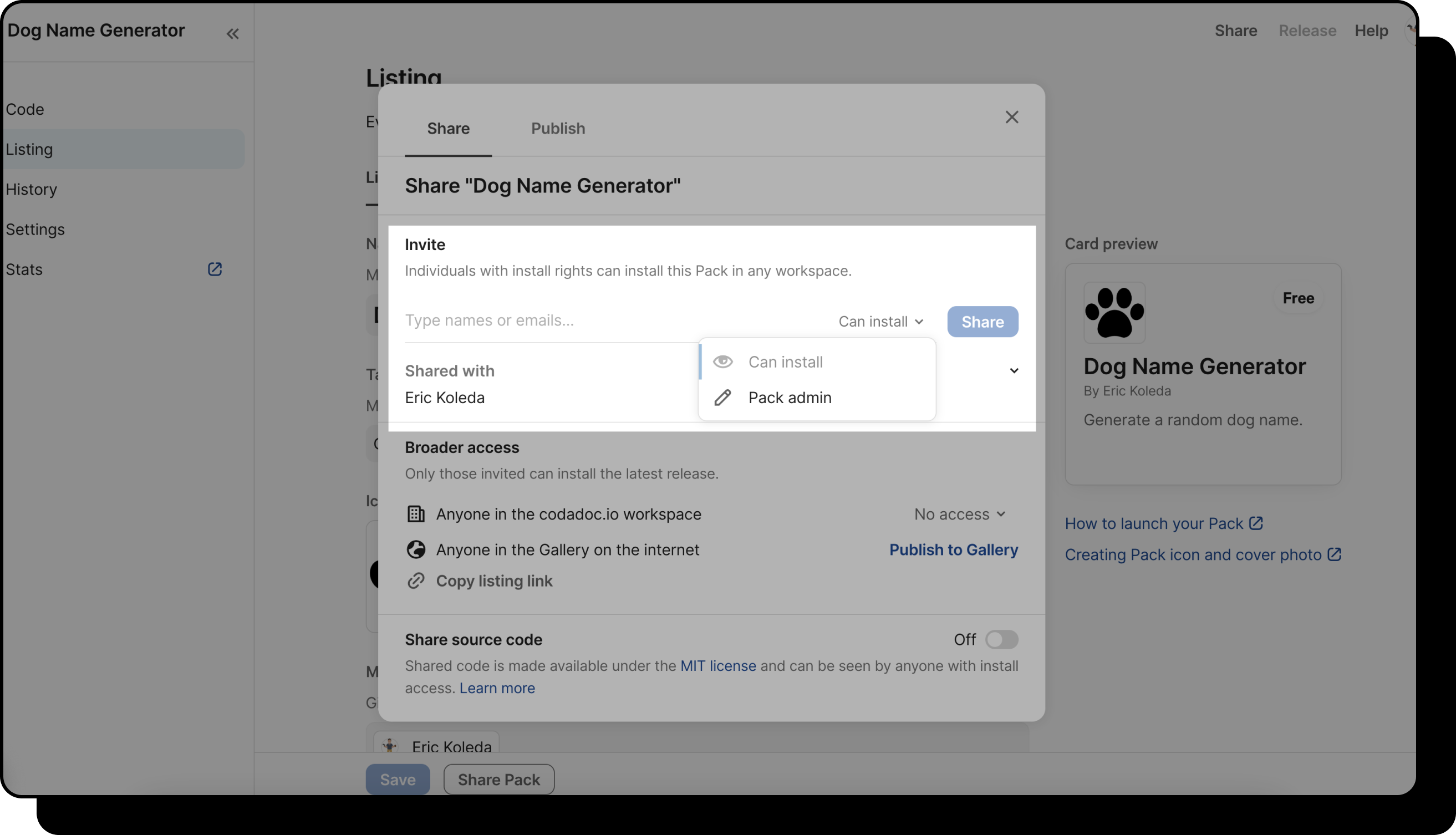Click the globe icon for Gallery access

416,549
